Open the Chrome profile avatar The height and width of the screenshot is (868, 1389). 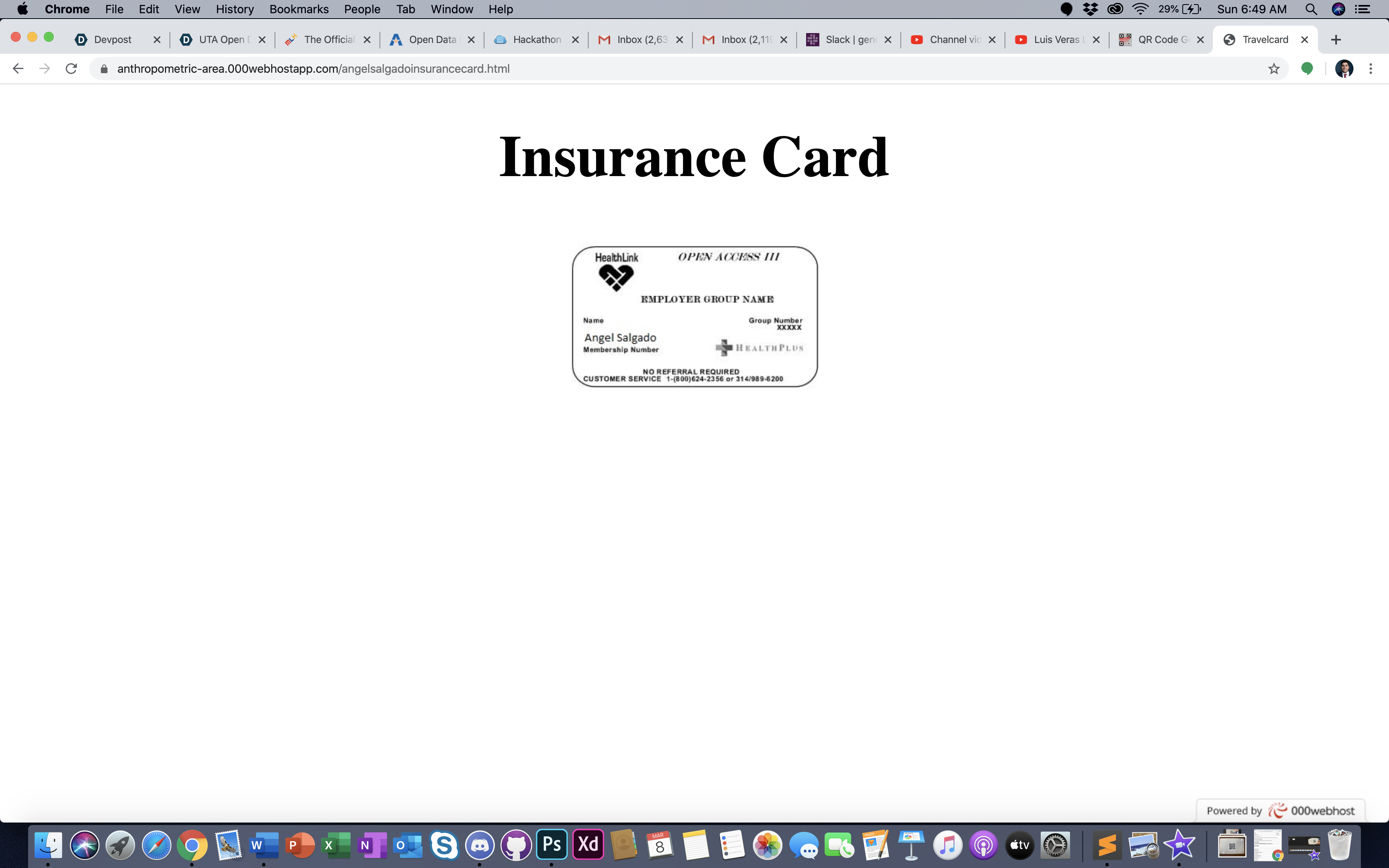[1344, 69]
